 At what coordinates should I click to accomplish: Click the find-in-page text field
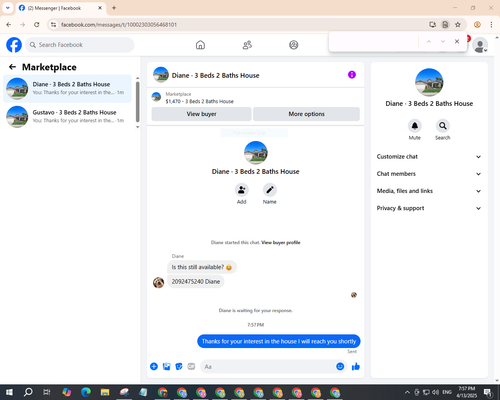point(375,41)
